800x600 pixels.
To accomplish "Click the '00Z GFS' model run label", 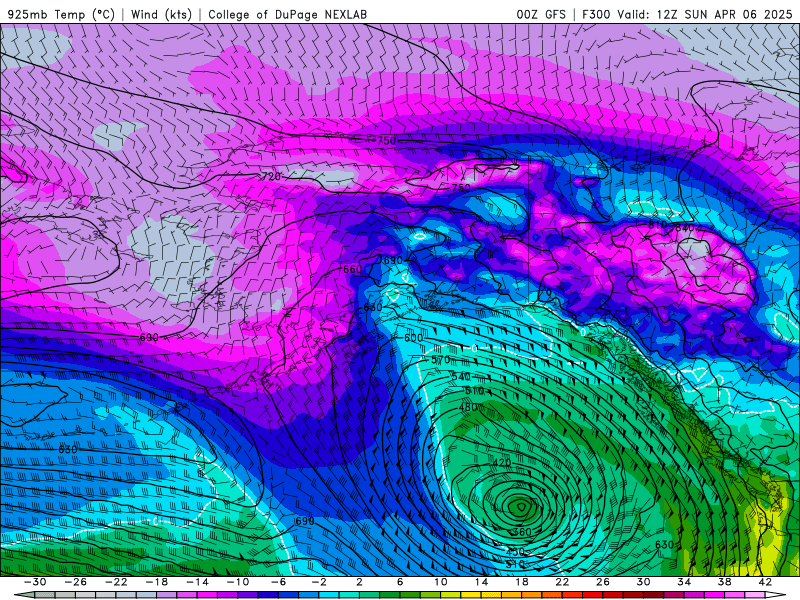I will 541,14.
